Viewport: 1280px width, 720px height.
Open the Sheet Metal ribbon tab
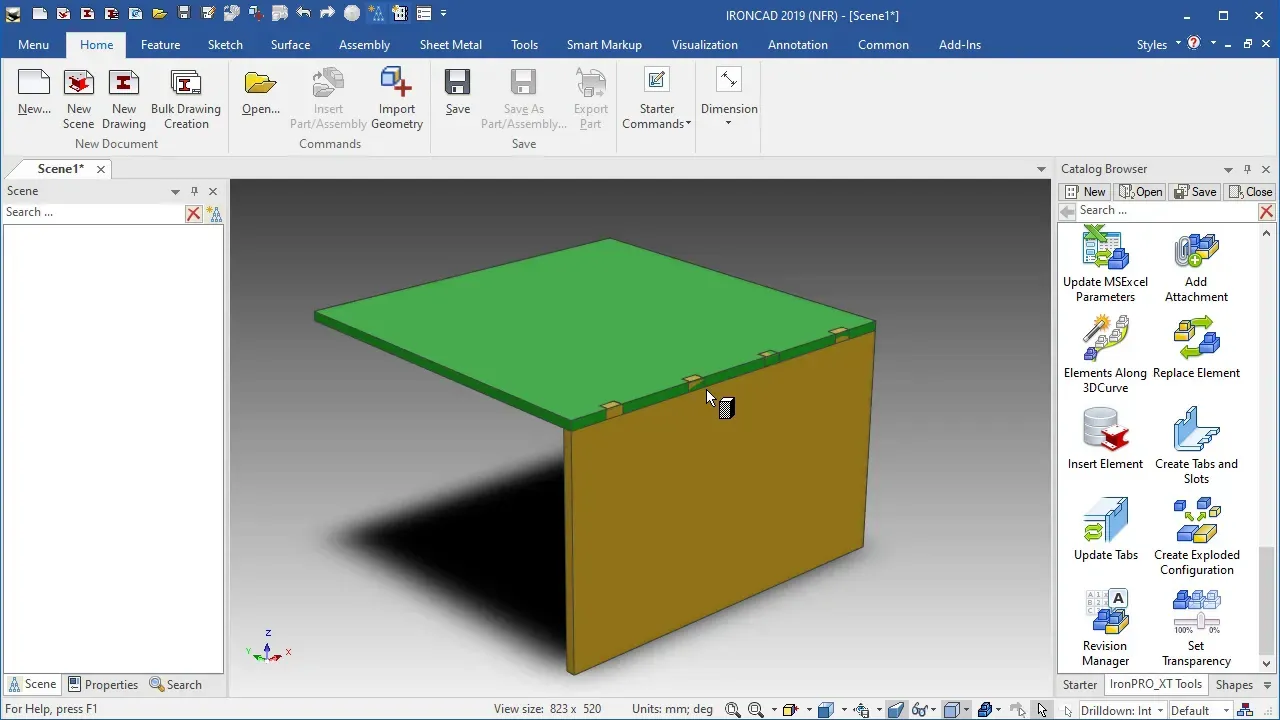[x=450, y=45]
